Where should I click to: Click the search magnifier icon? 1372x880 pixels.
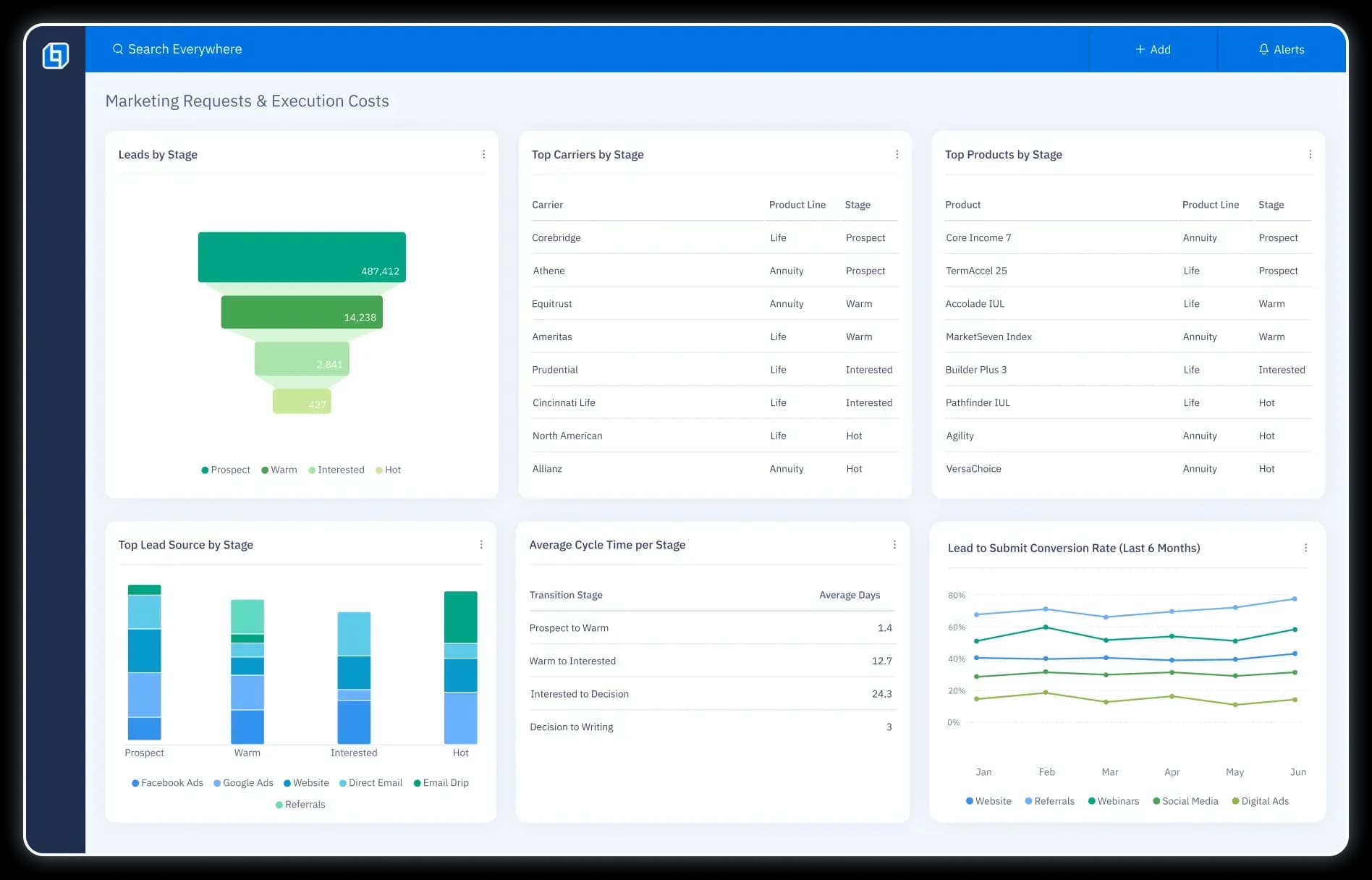[117, 49]
